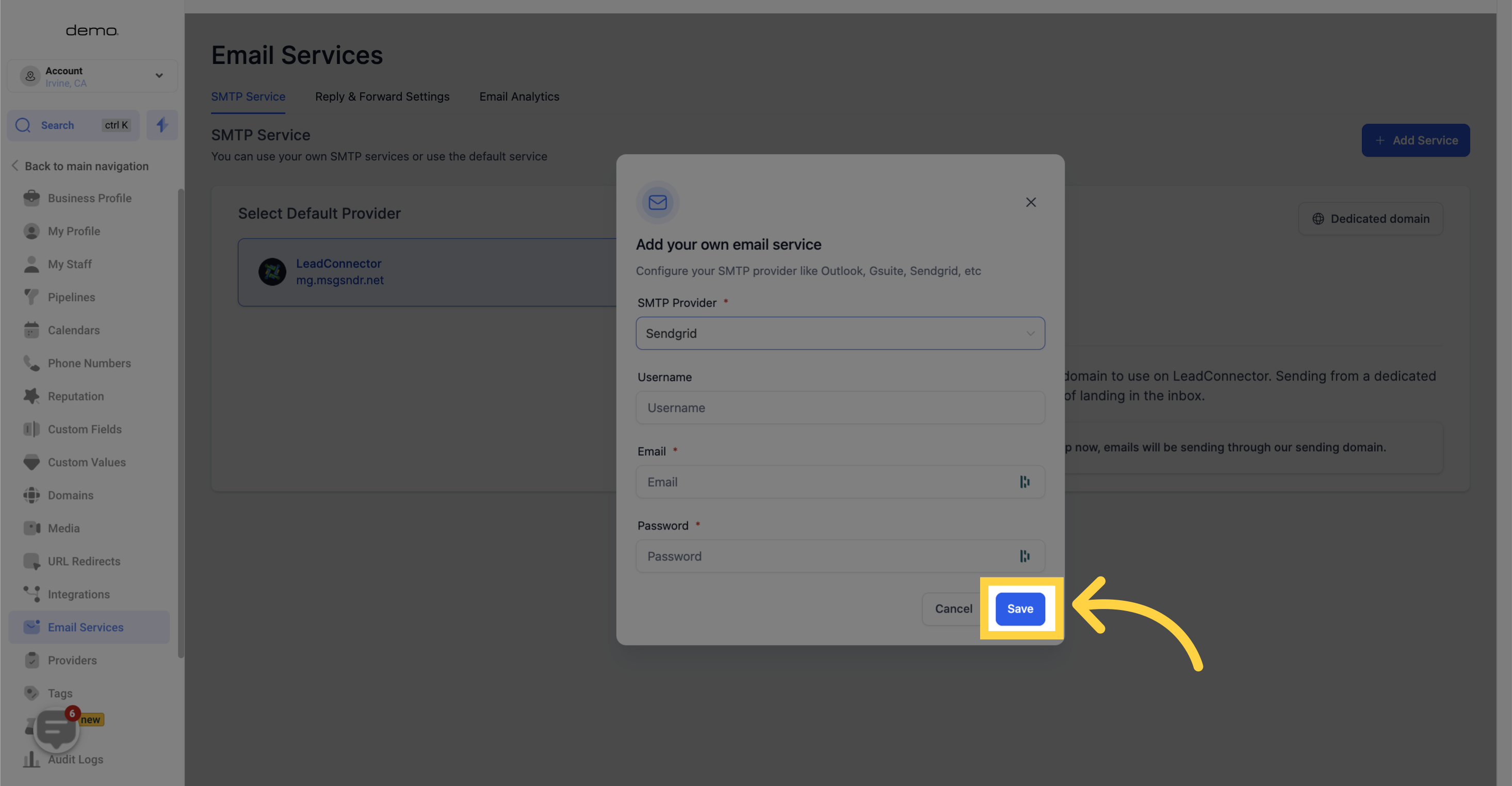Click the Email Services sidebar icon
Screen dimensions: 1512x786
(31, 627)
